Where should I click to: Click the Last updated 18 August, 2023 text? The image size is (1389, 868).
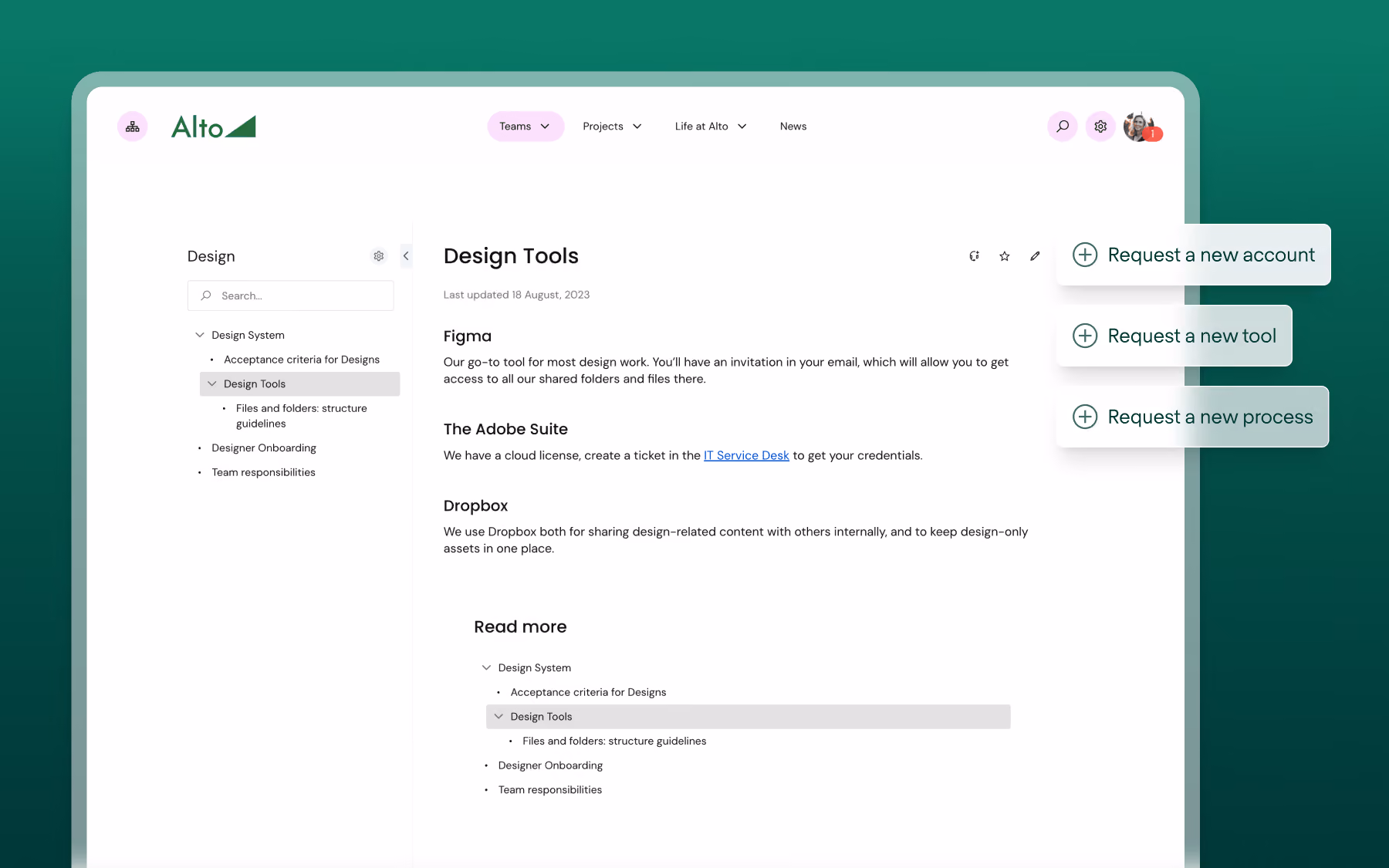[516, 295]
